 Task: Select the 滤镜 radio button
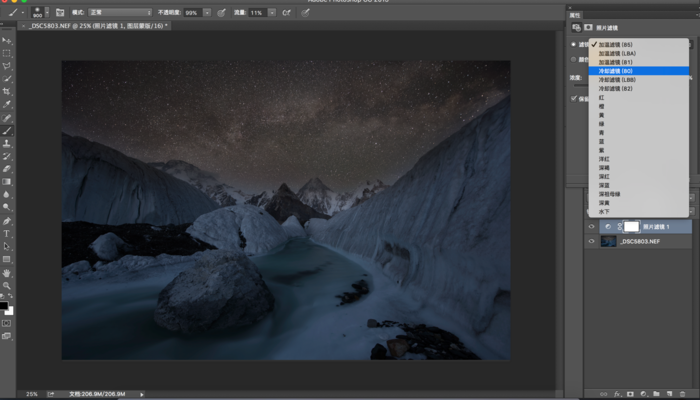[572, 45]
